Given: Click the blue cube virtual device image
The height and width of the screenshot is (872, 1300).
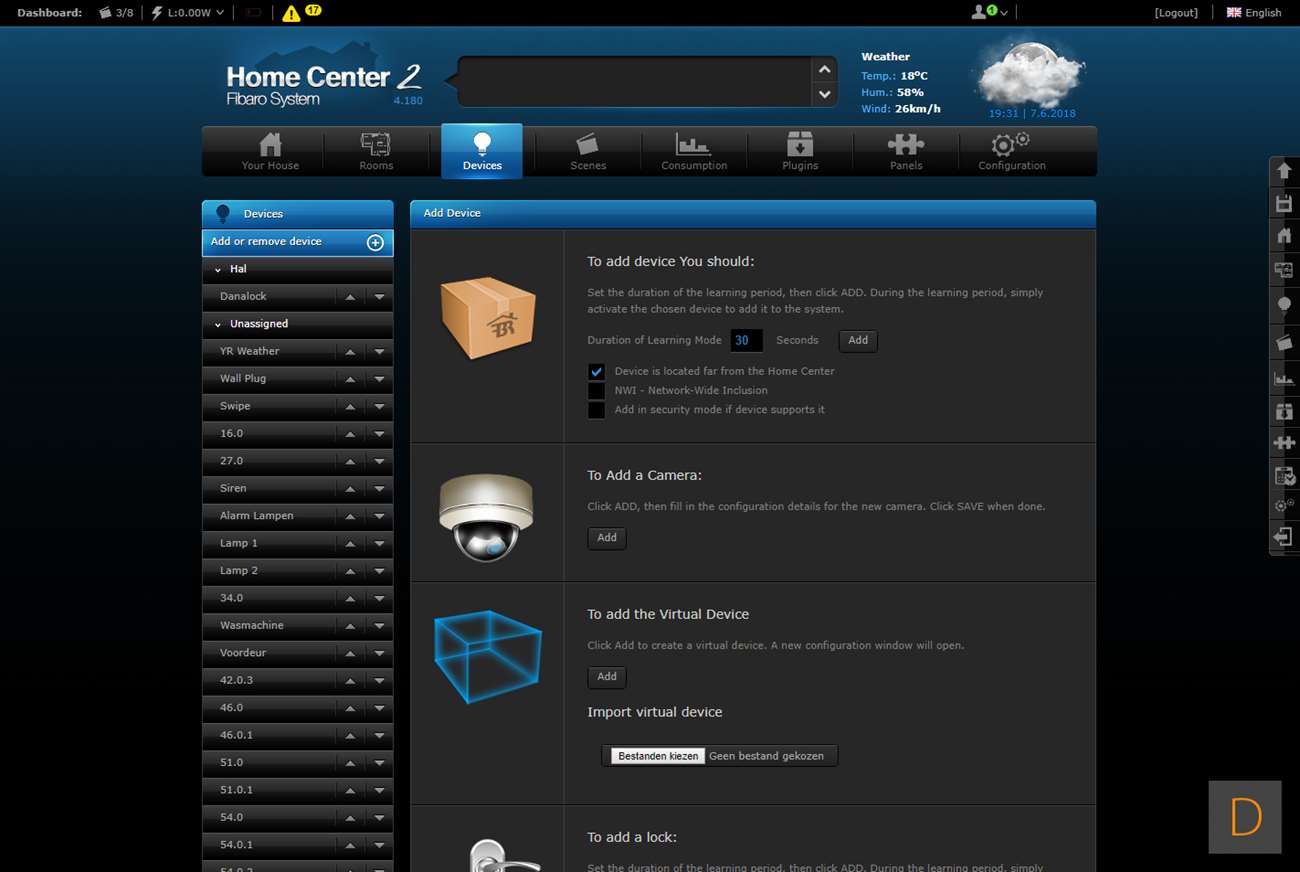Looking at the screenshot, I should [488, 656].
